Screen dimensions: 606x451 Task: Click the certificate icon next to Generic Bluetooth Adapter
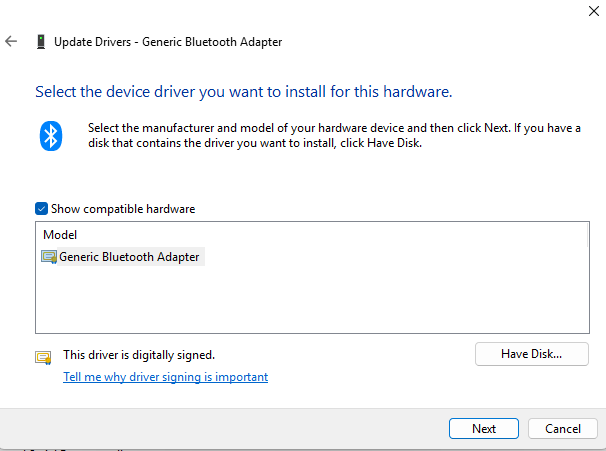[x=49, y=257]
